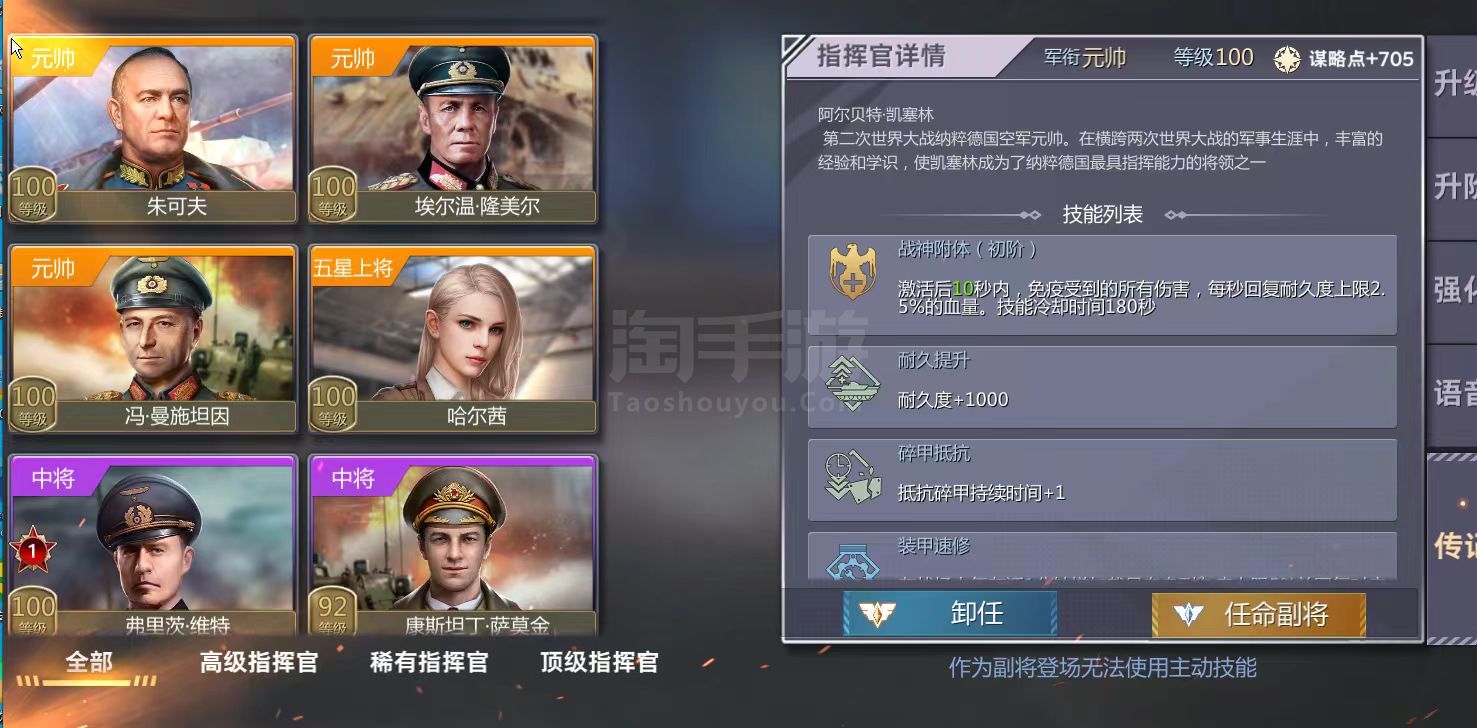
Task: Click the level 92 badge on 康斯坦丁·萨莫金
Action: click(333, 612)
